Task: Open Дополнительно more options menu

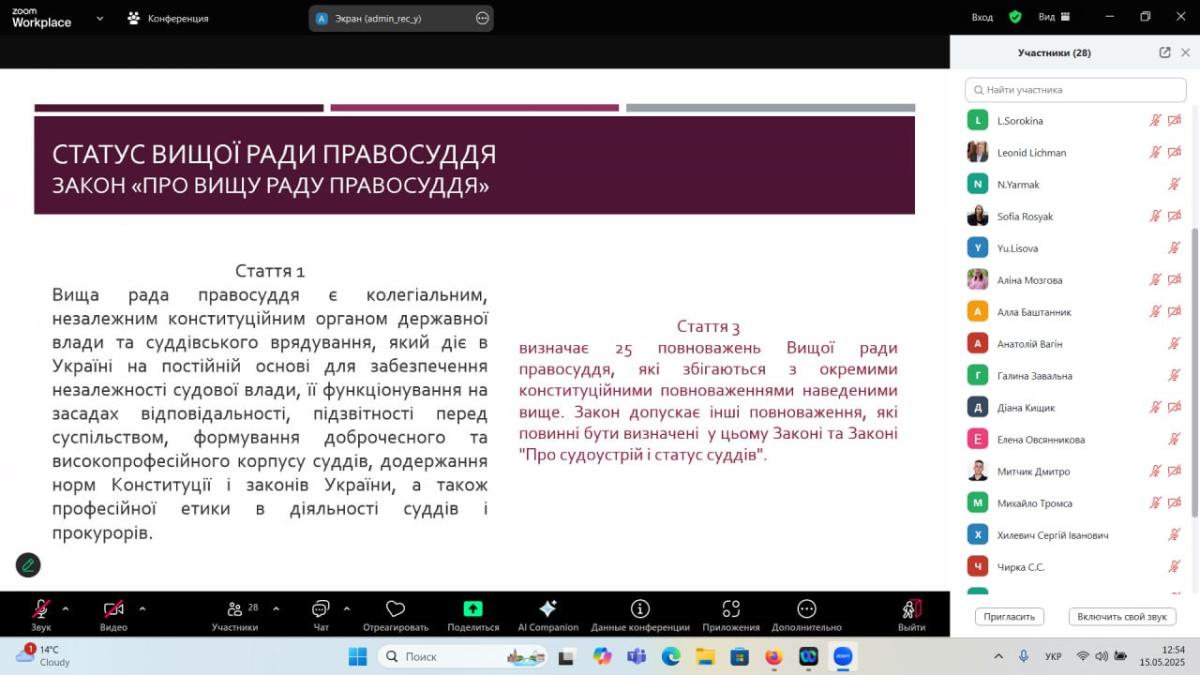Action: (807, 614)
